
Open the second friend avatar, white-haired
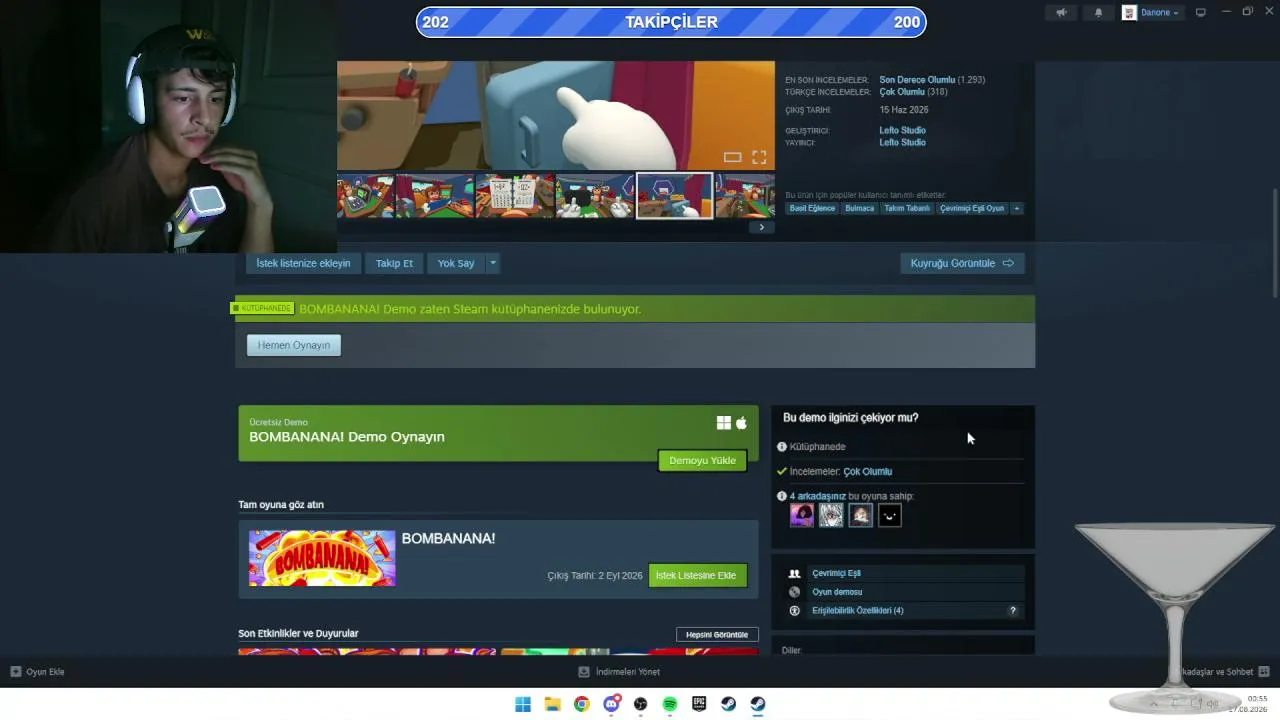(x=831, y=515)
